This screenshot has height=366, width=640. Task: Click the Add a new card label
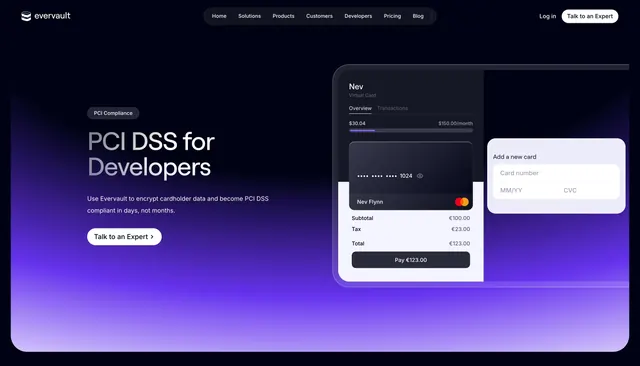(514, 157)
